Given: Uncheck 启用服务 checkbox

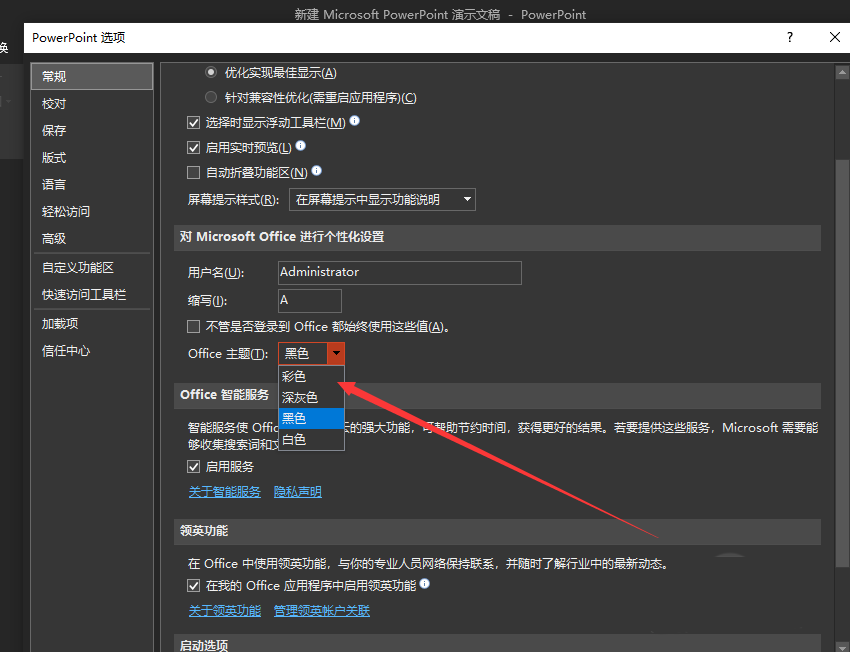Looking at the screenshot, I should tap(194, 467).
